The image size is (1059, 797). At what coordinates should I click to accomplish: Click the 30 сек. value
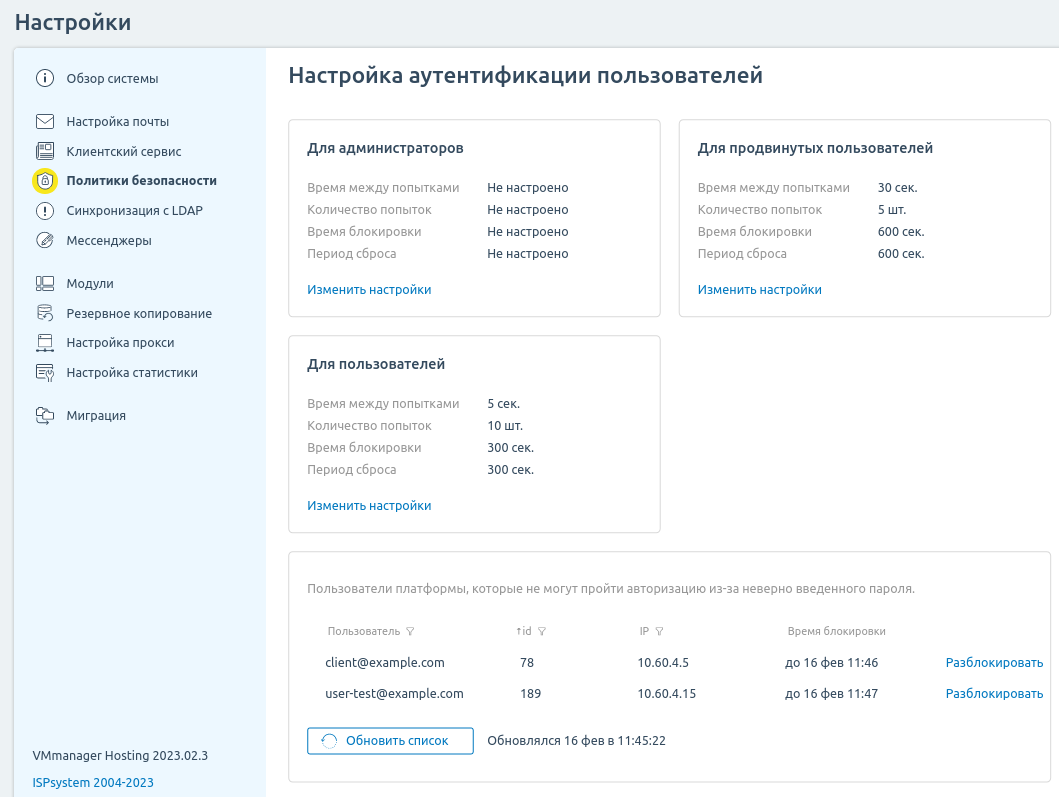point(898,188)
